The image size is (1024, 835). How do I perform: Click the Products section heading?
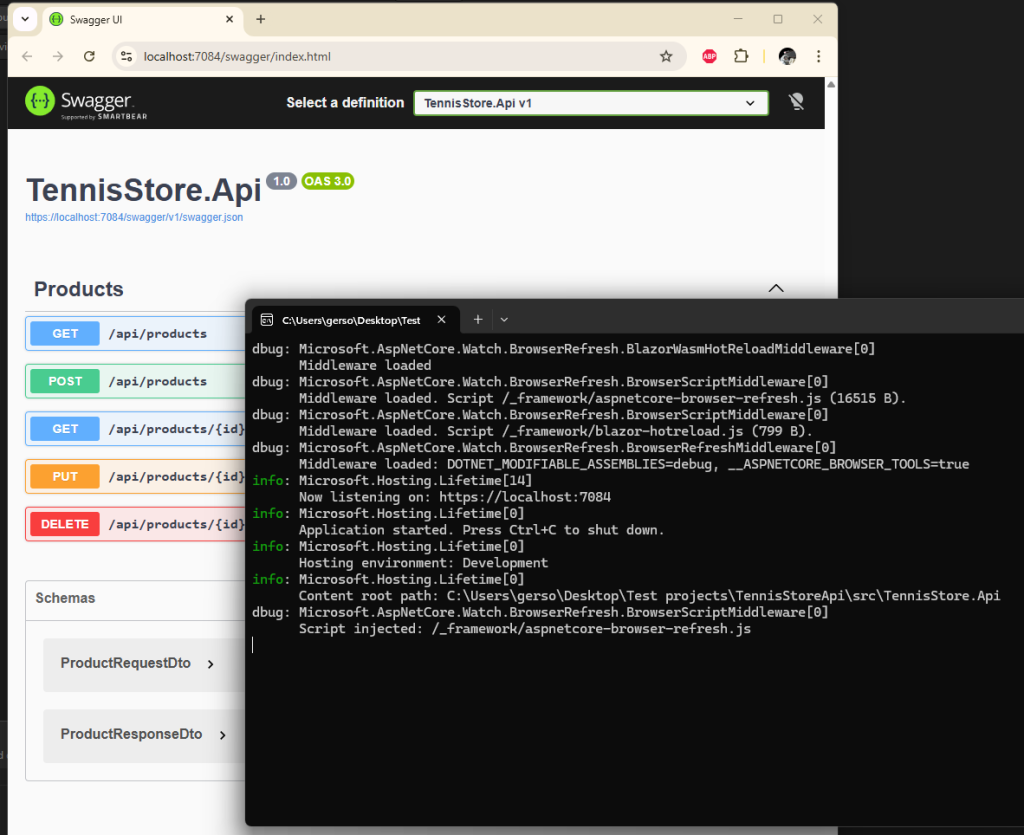[78, 289]
